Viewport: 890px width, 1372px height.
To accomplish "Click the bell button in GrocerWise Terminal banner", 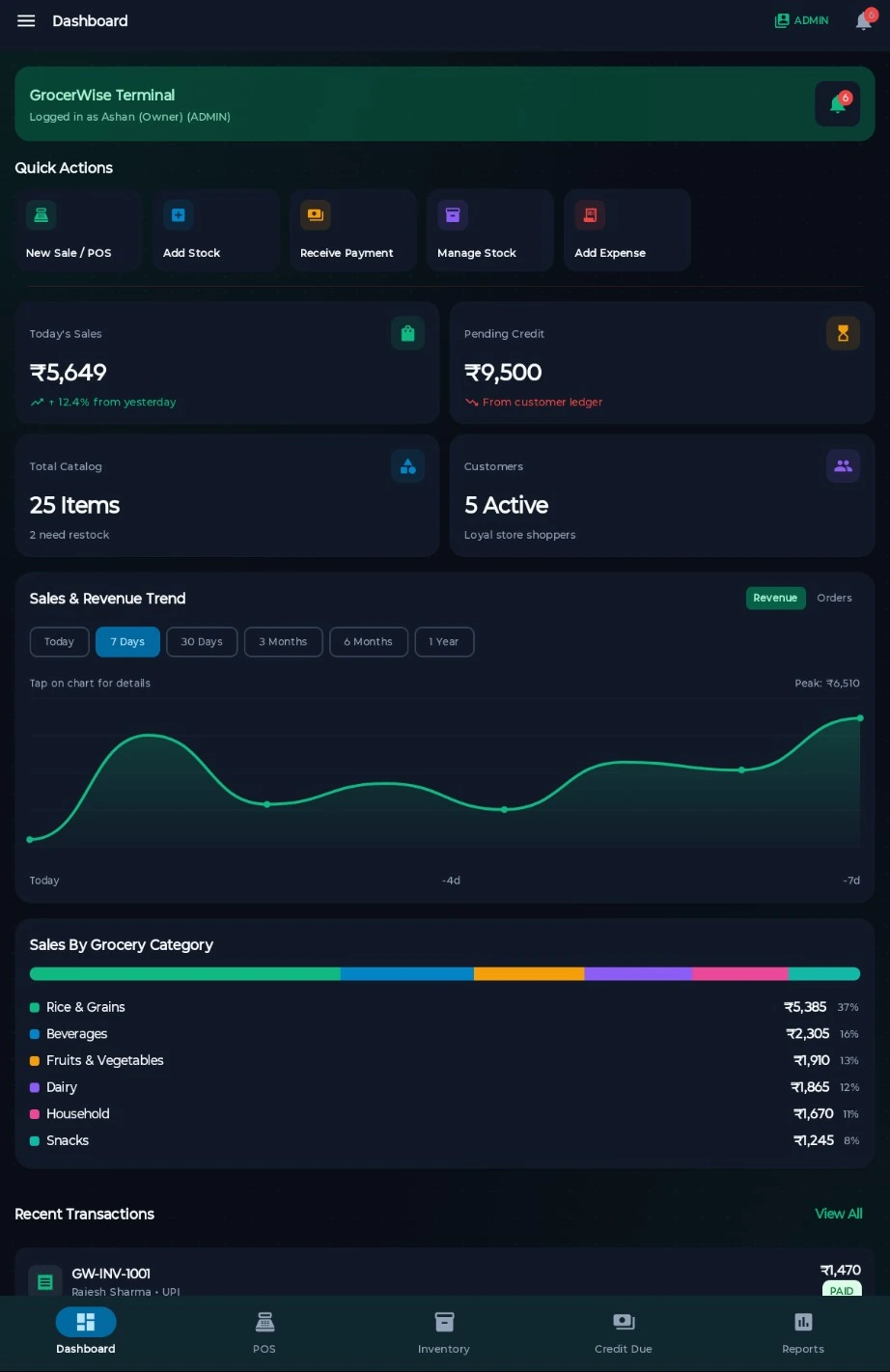I will (837, 104).
